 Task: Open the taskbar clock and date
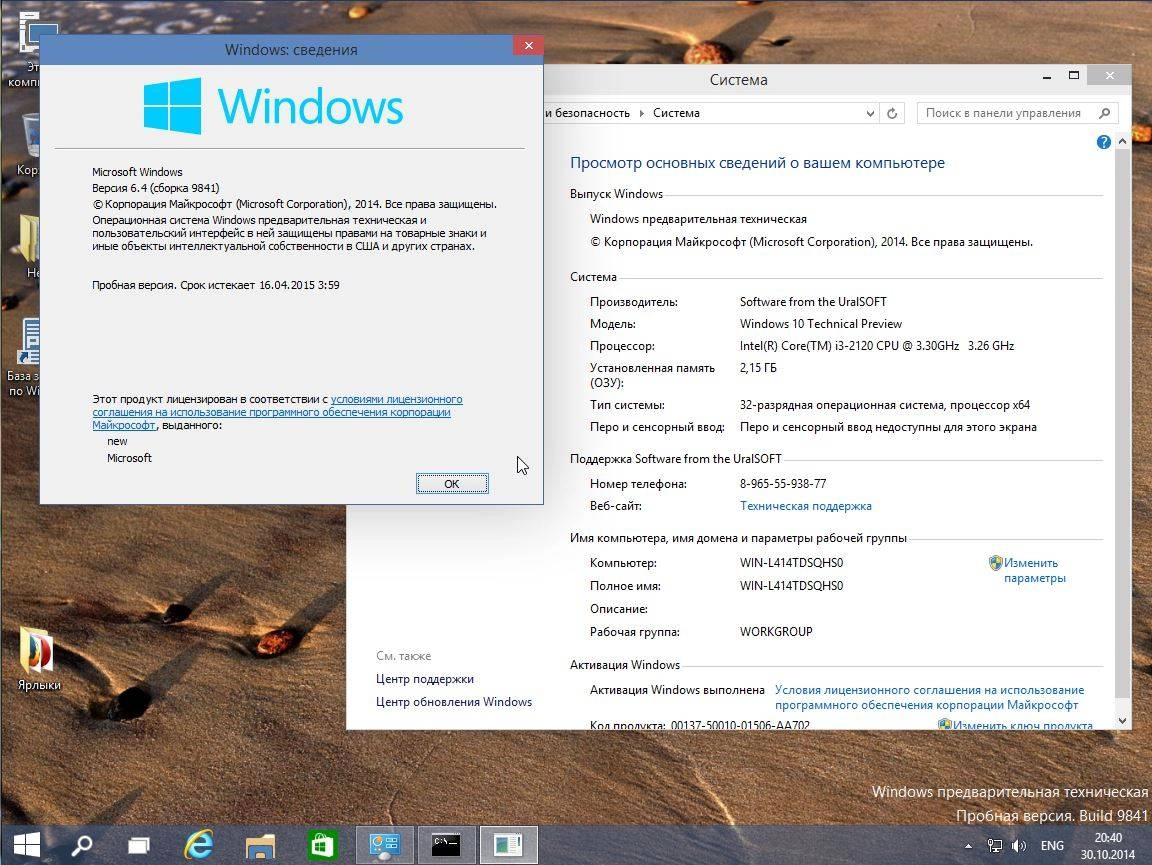(1107, 846)
